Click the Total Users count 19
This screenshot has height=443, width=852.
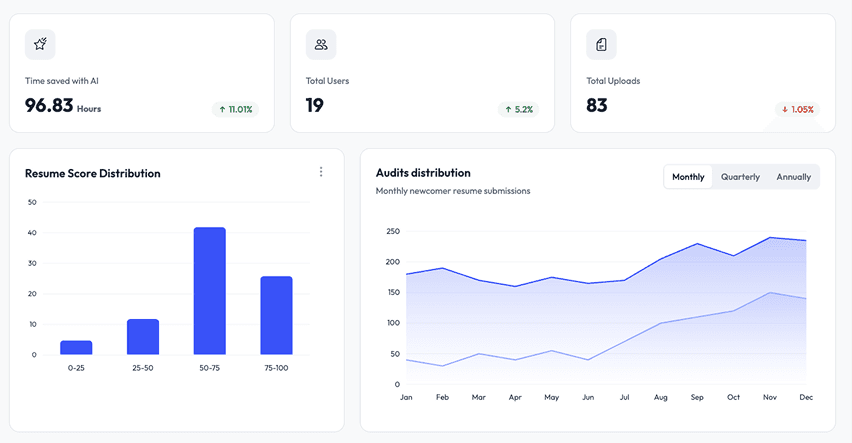(315, 105)
